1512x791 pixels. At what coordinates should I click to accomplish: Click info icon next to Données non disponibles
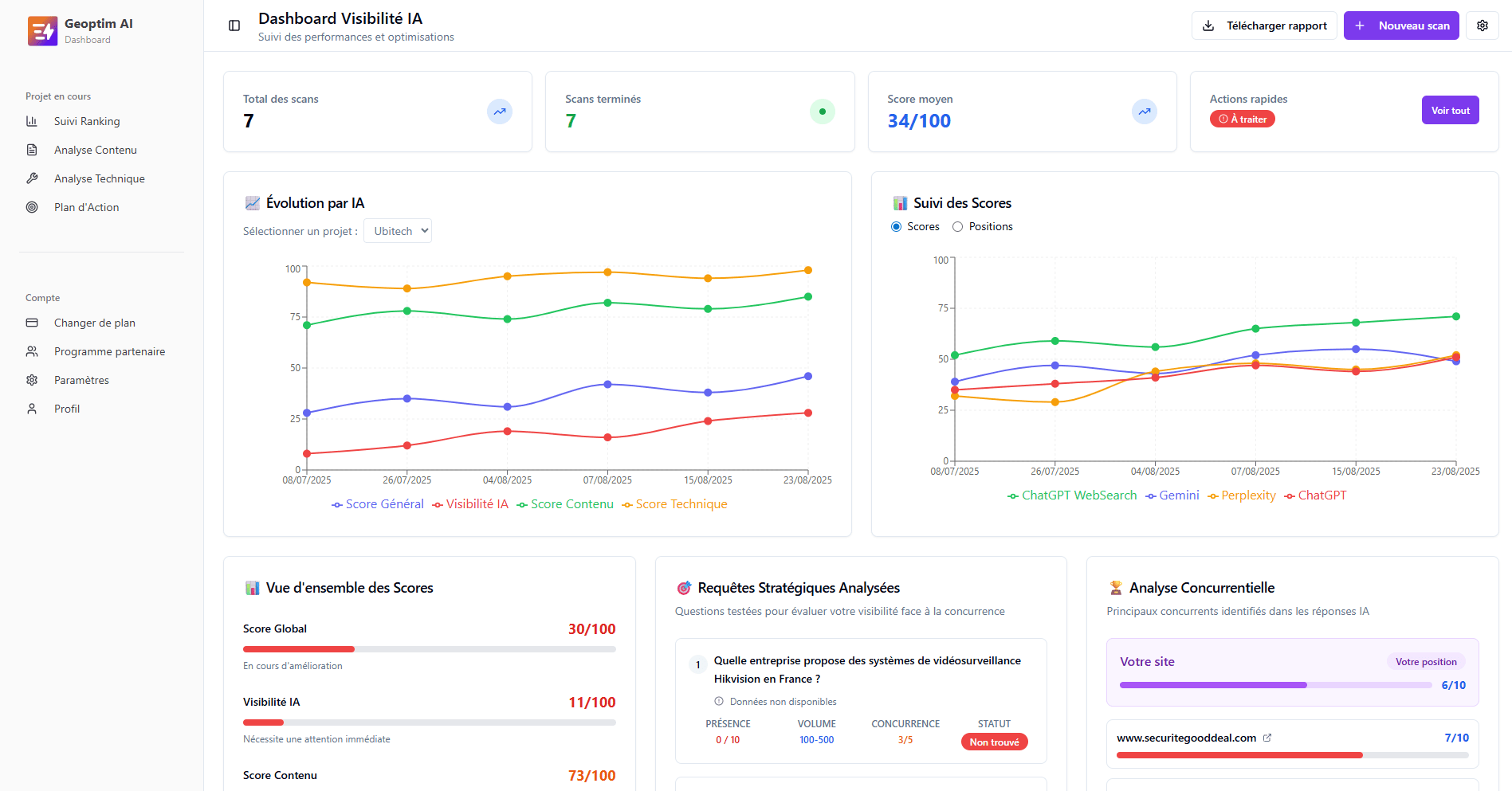719,702
